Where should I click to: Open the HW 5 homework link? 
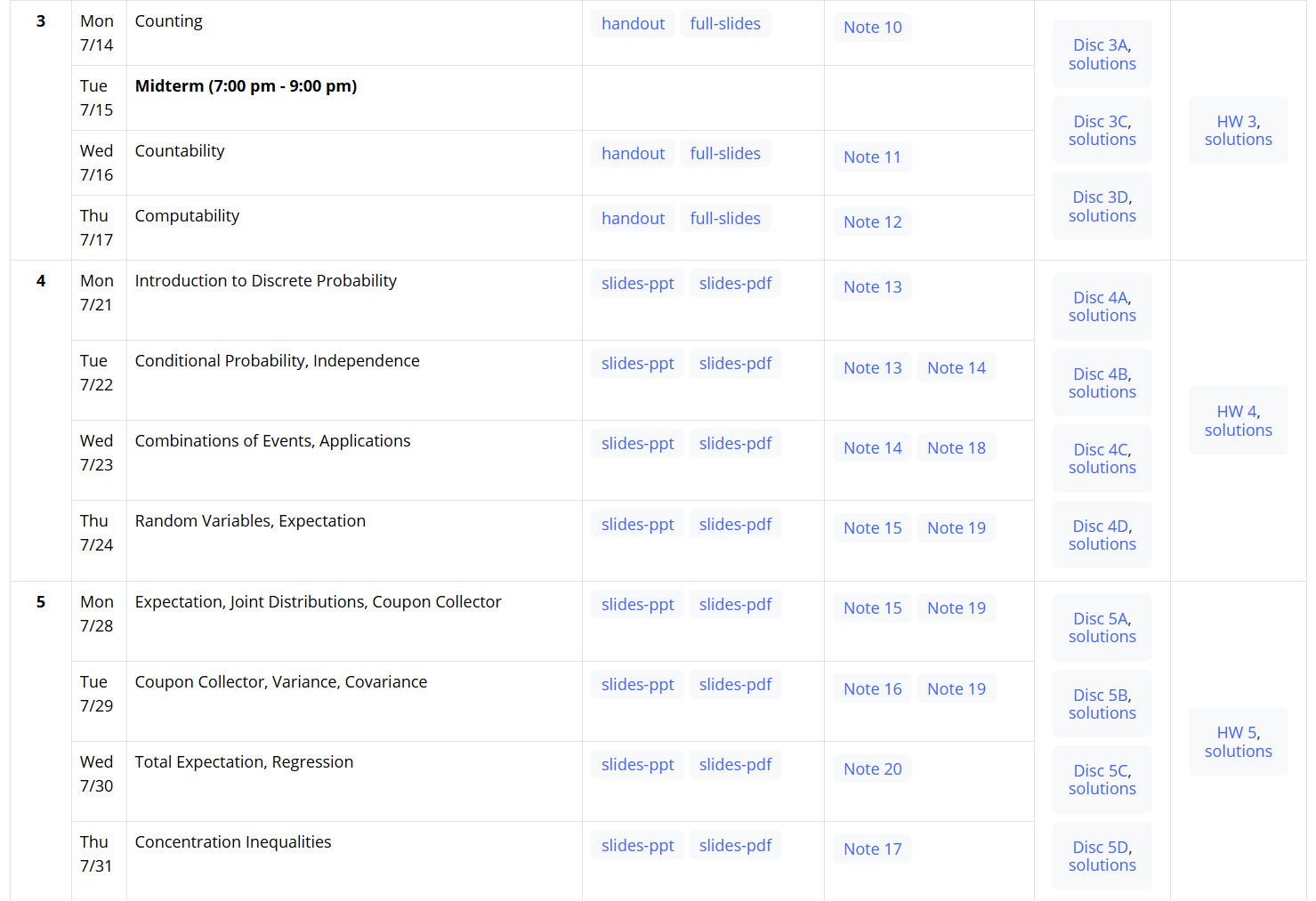[1238, 733]
